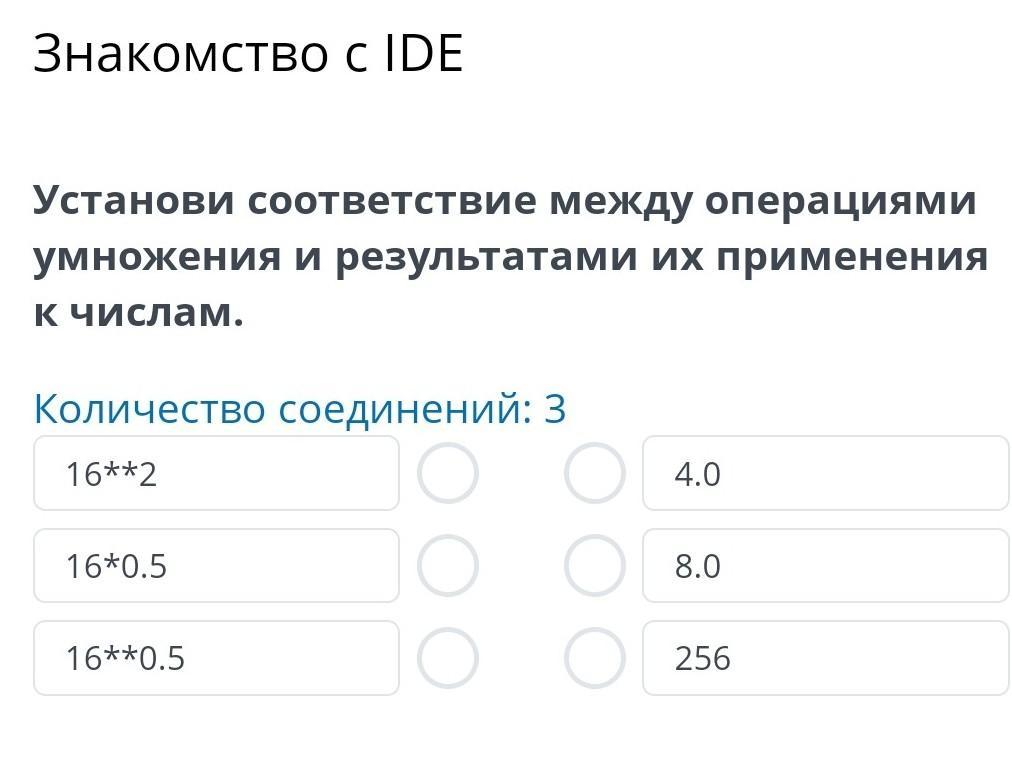Viewport: 1012px width, 758px height.
Task: Select the connector circle before answer 256
Action: (x=594, y=658)
